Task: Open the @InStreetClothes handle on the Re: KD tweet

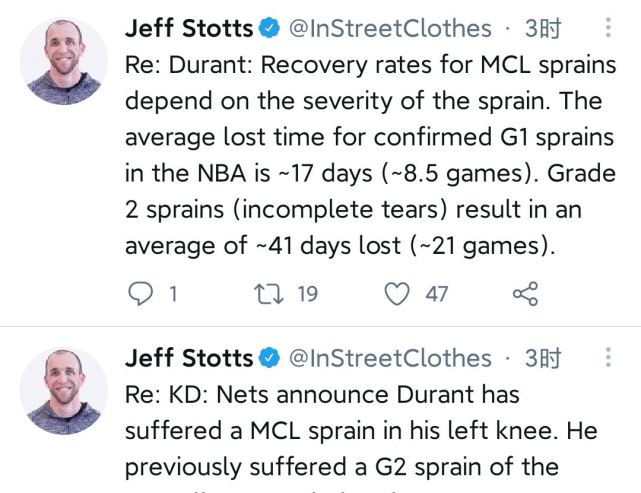Action: [x=390, y=358]
